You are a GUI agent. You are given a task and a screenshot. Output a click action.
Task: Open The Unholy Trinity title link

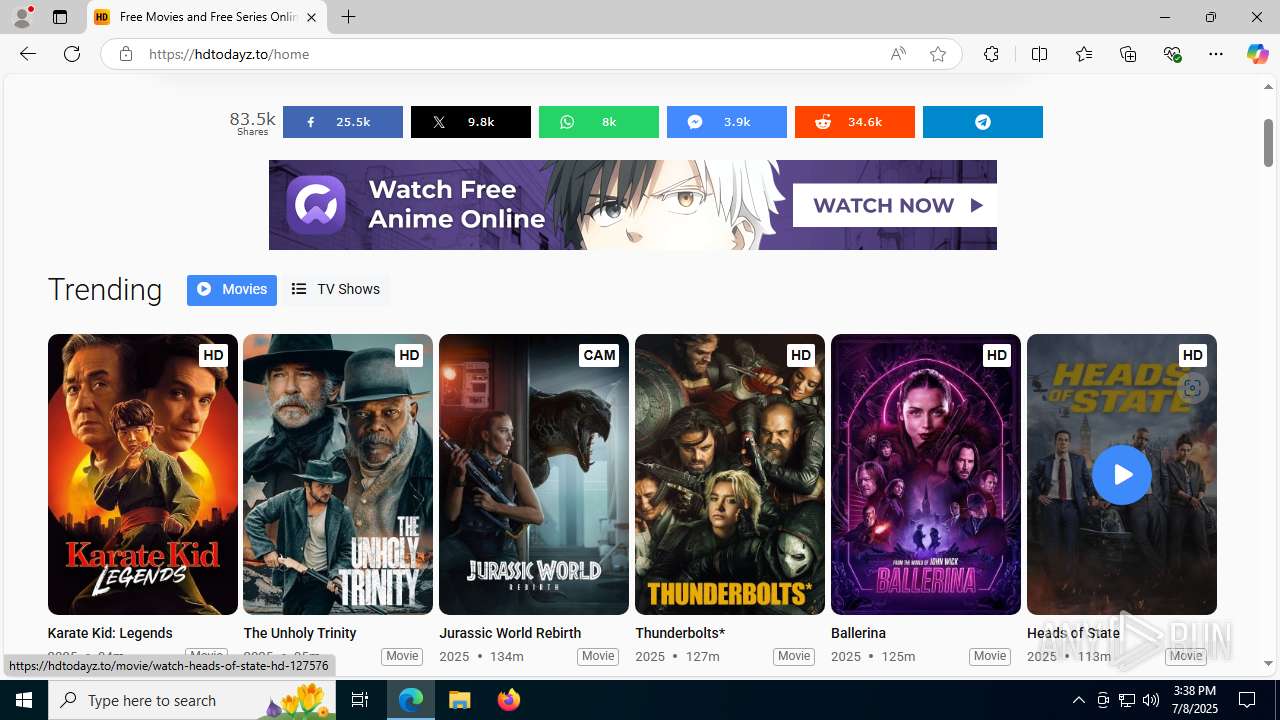(x=300, y=633)
